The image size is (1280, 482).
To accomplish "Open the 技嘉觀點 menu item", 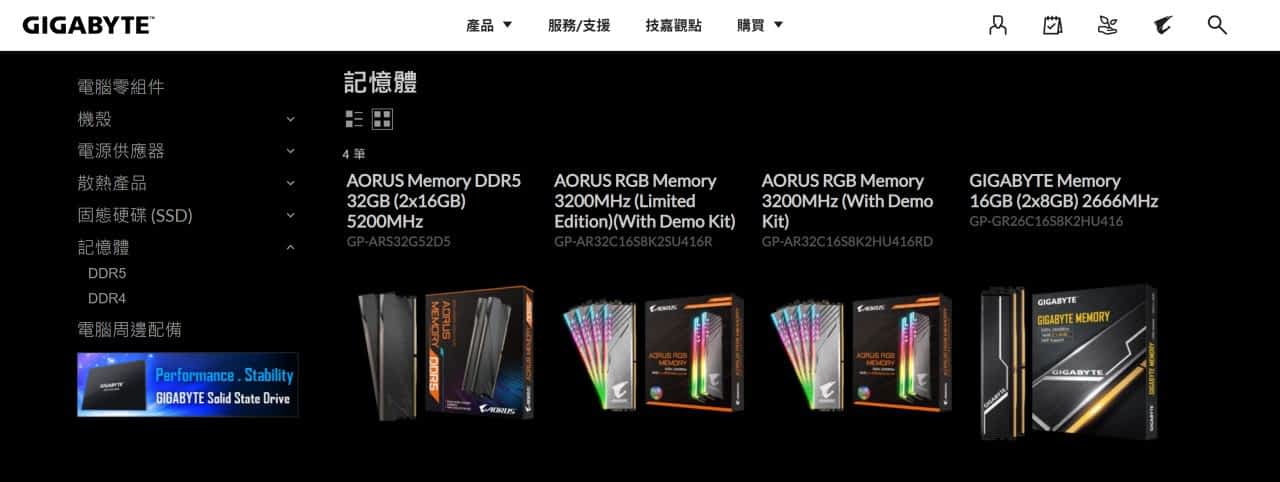I will (x=673, y=25).
